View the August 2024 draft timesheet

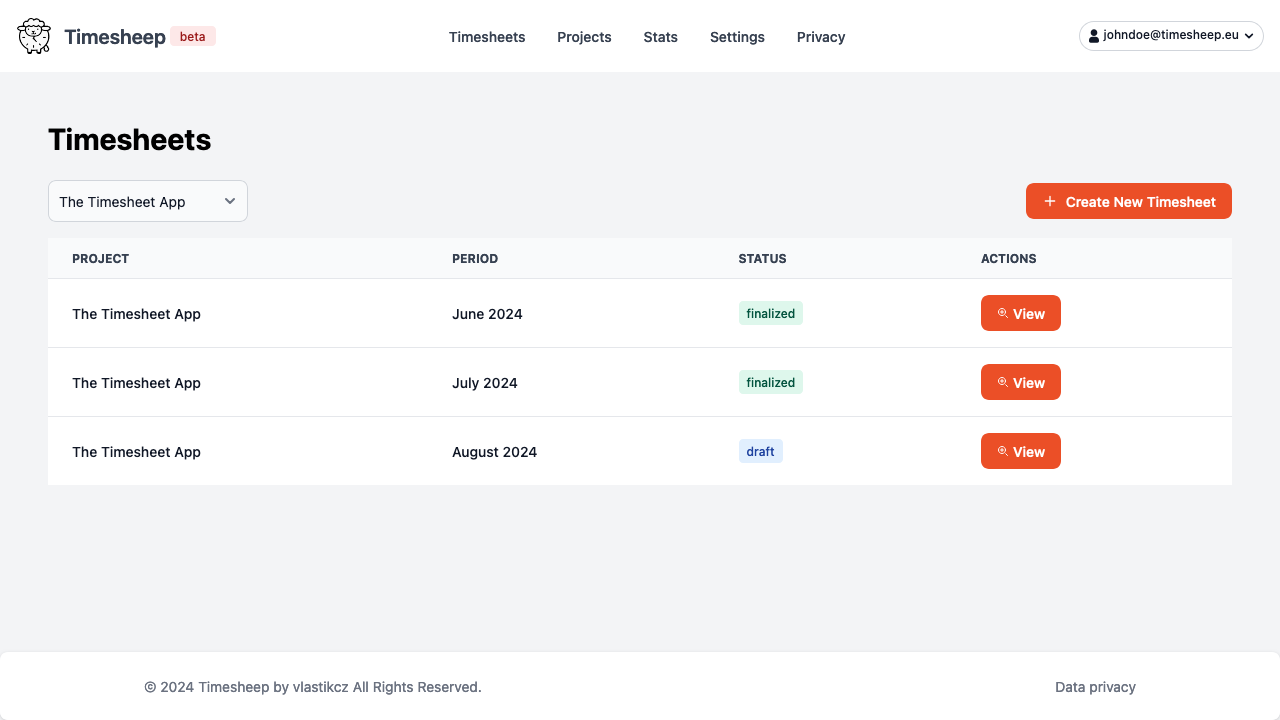tap(1020, 450)
